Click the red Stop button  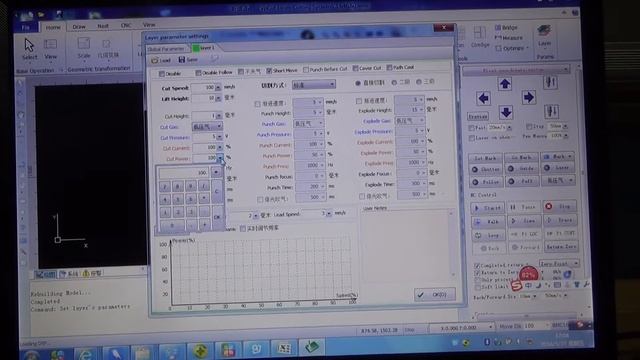pos(560,206)
